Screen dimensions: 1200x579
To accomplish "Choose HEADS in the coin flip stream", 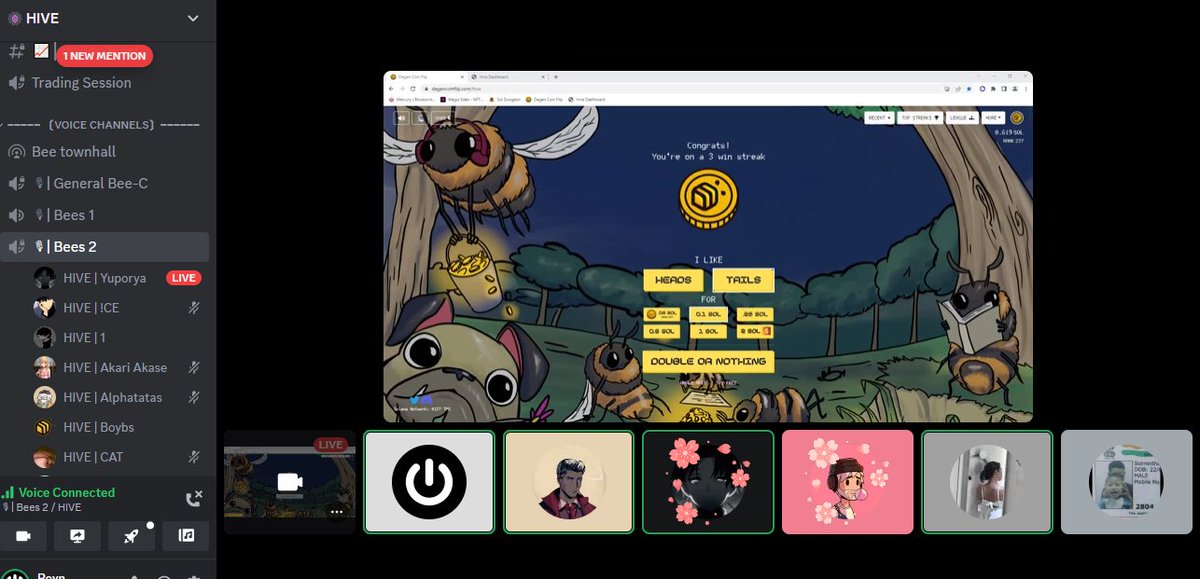I will tap(673, 281).
